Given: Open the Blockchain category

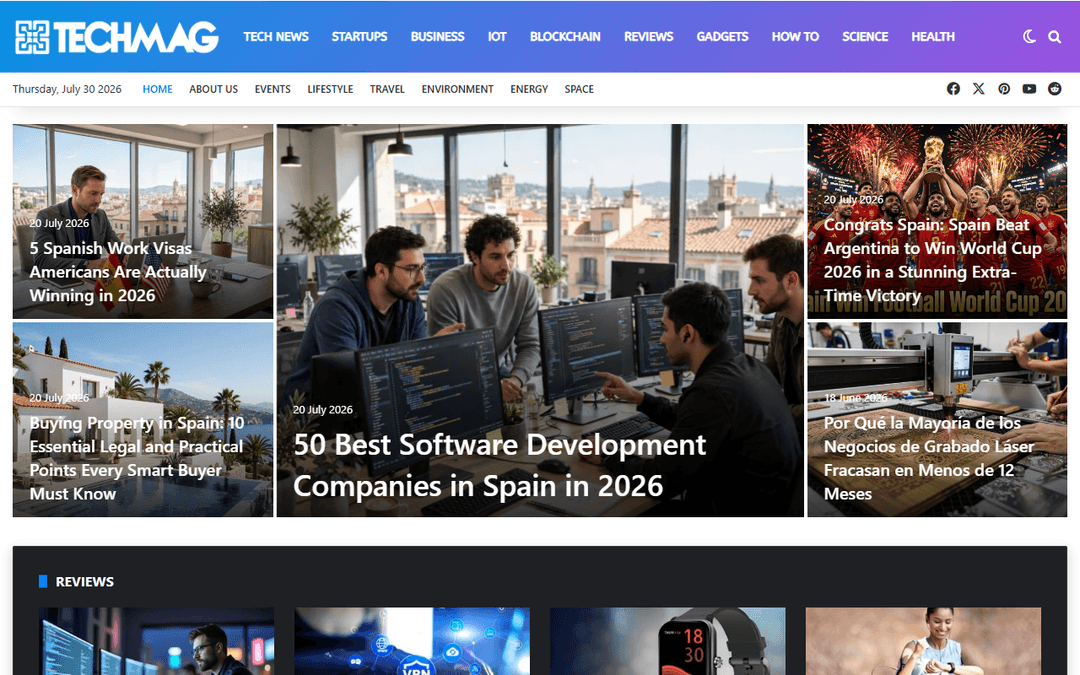Looking at the screenshot, I should point(565,37).
